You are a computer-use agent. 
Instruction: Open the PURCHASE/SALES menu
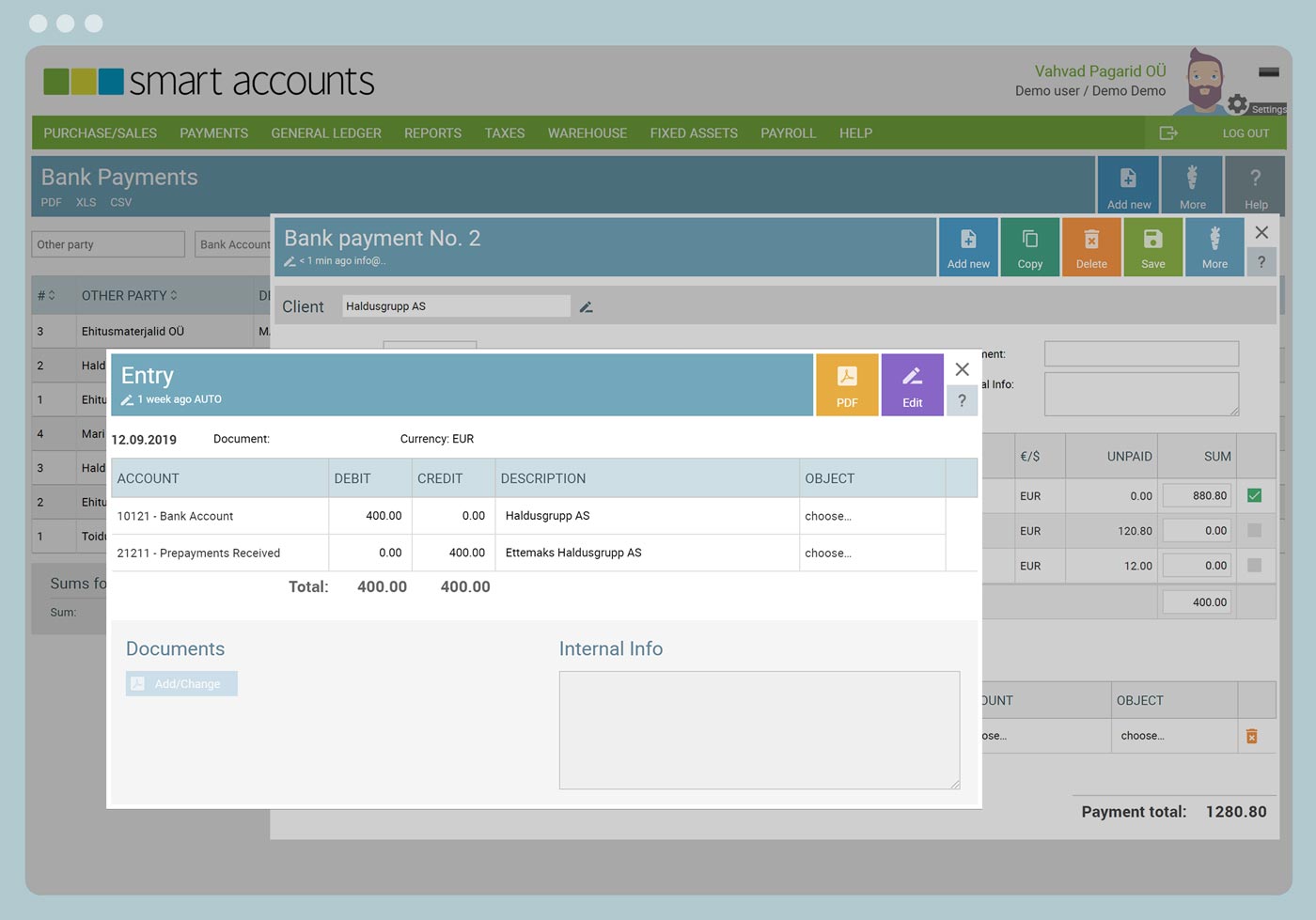(x=101, y=133)
